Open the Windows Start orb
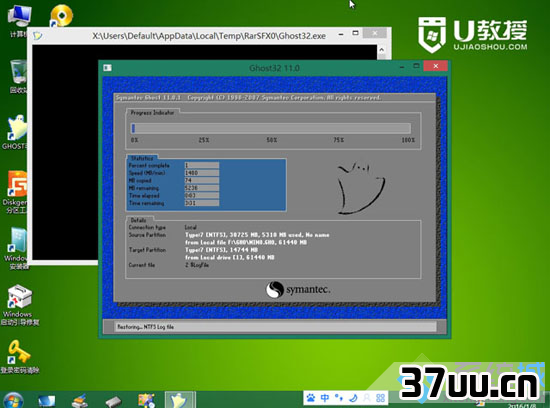Screen dimensions: 550x408 click(12, 400)
